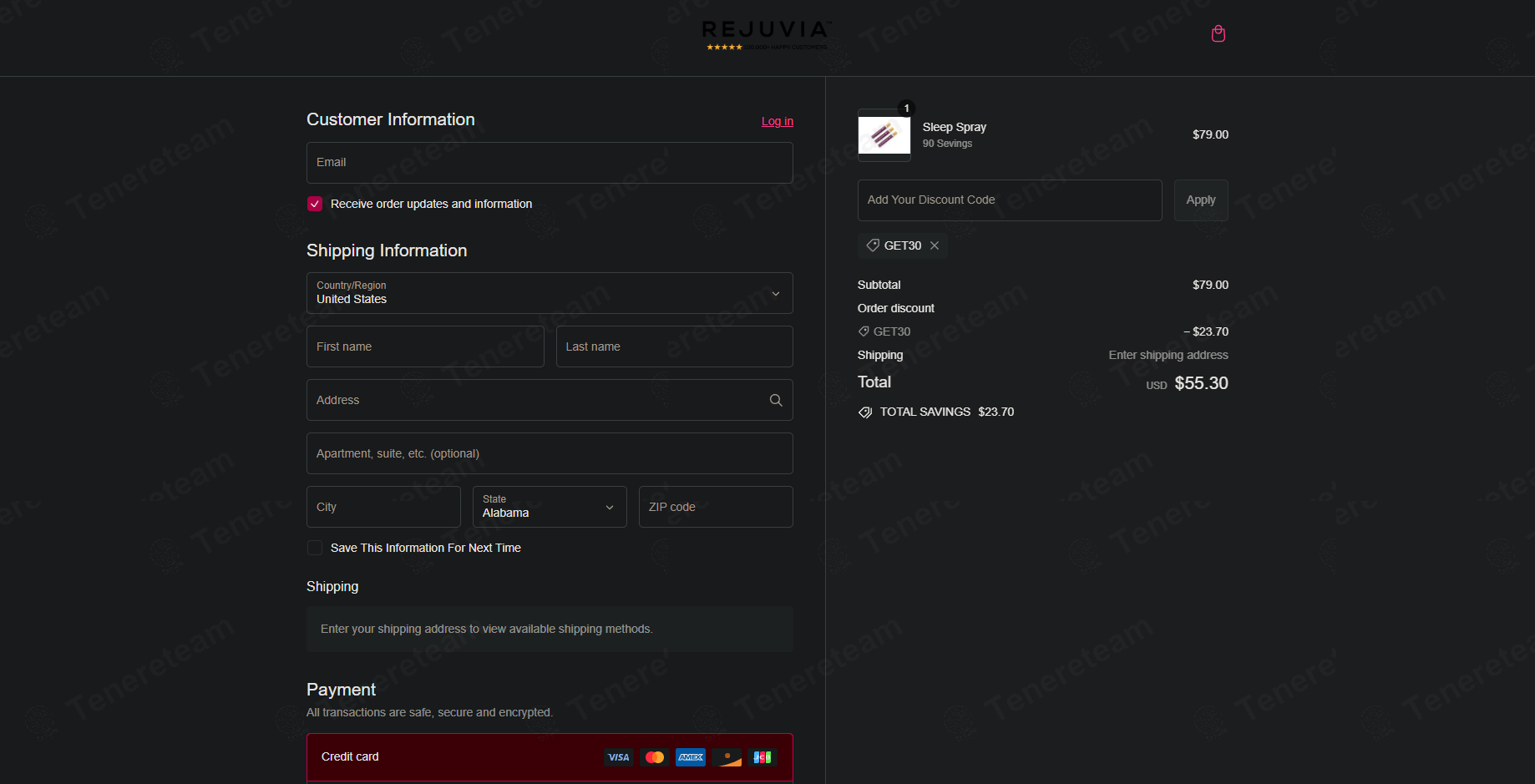1535x784 pixels.
Task: Click the Customer Information heading
Action: (391, 119)
